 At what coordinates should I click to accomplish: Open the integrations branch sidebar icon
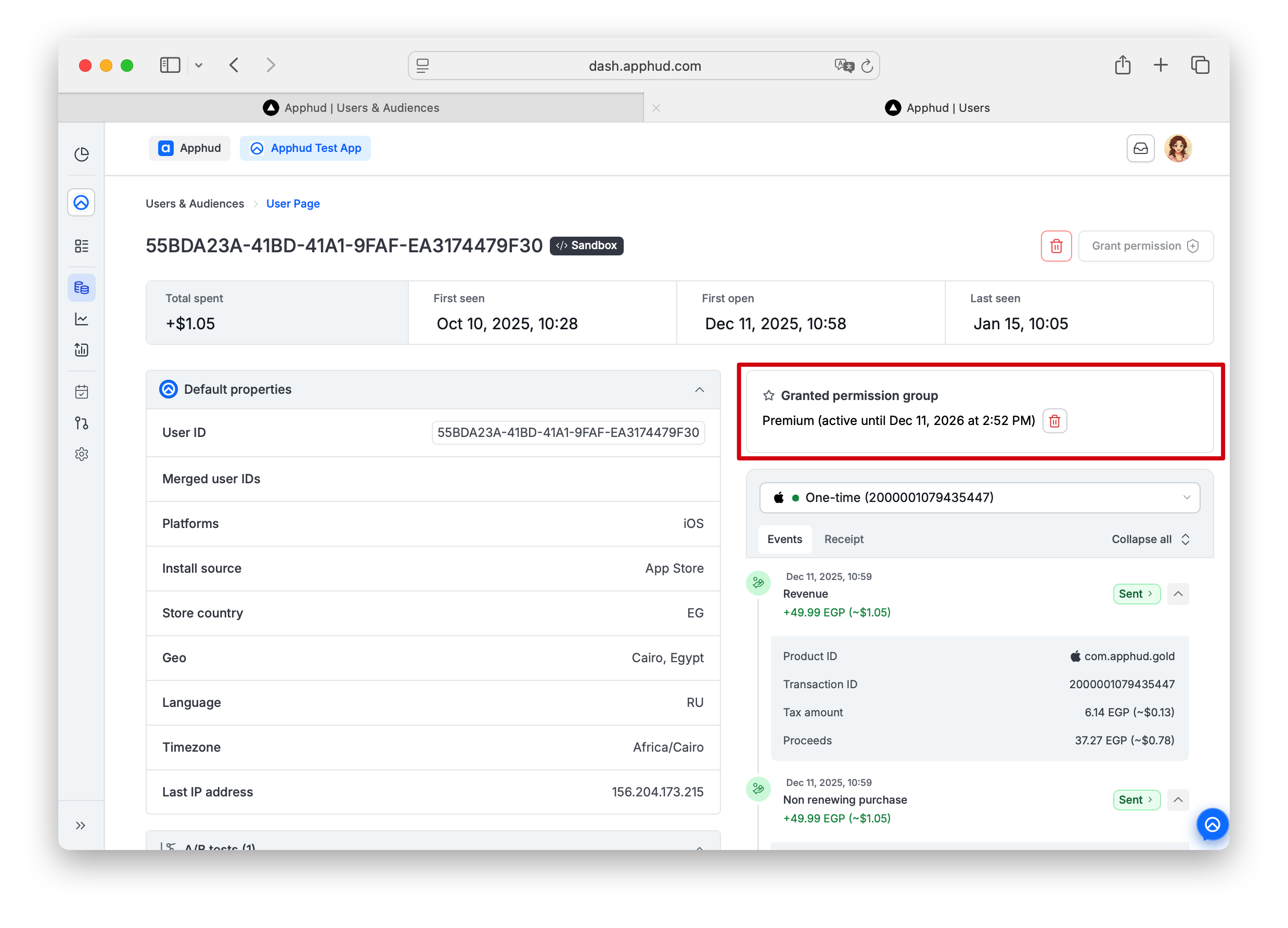pos(81,423)
